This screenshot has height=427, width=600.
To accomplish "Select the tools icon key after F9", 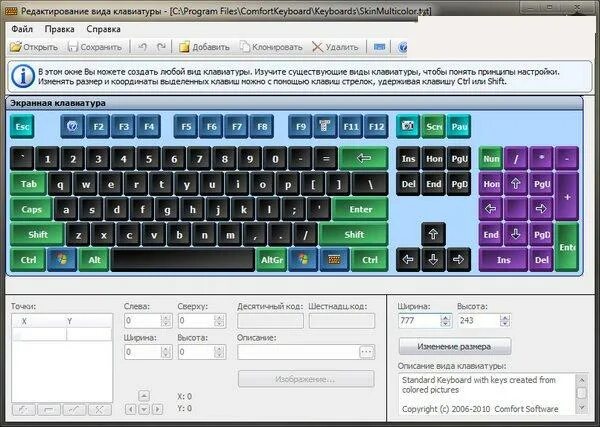I will (325, 126).
